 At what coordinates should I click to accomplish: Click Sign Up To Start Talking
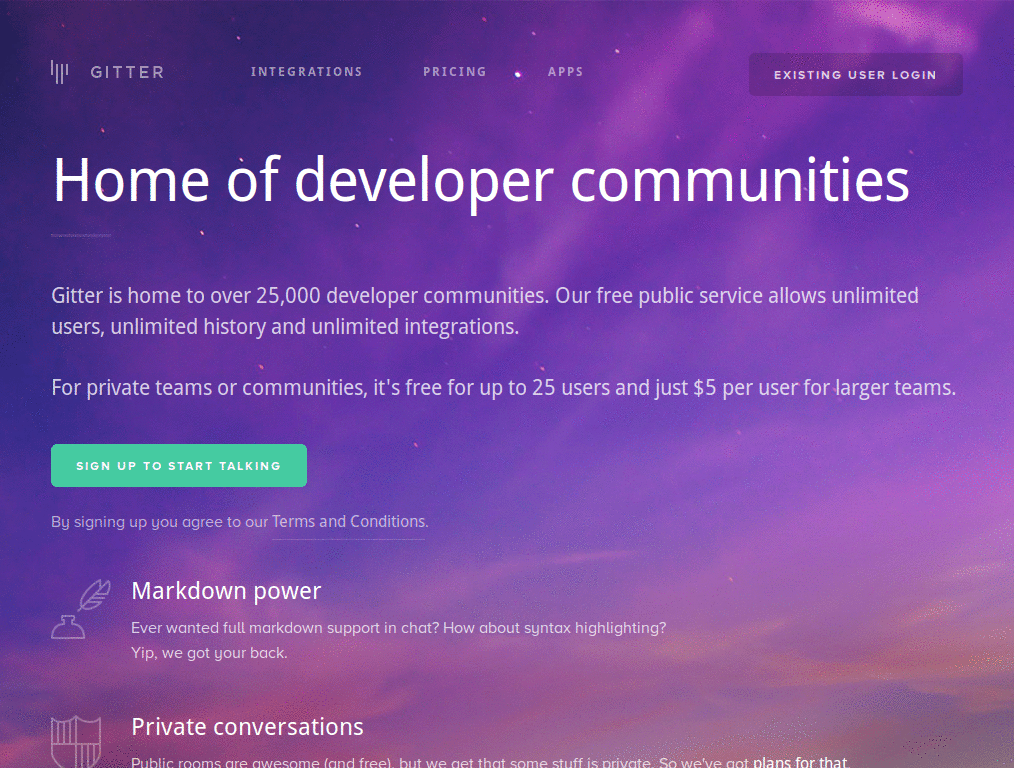coord(179,466)
